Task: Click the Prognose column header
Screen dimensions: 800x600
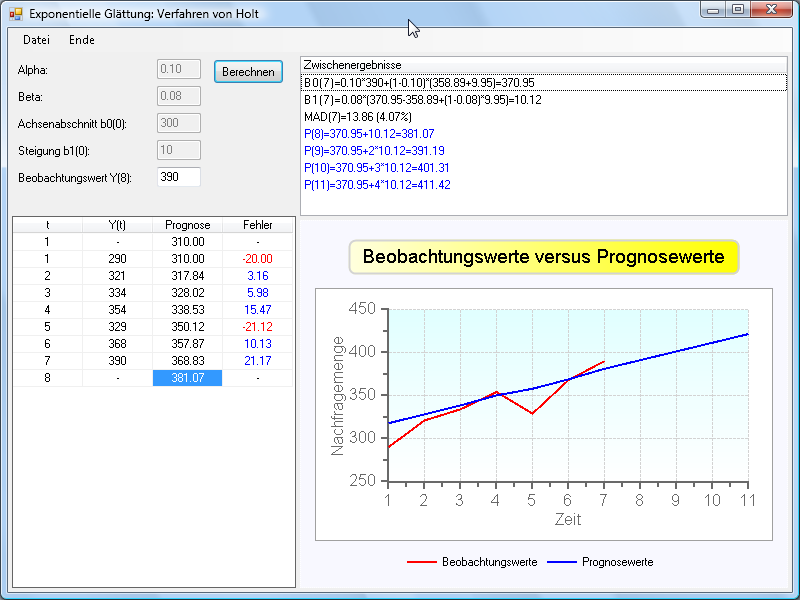Action: point(187,225)
